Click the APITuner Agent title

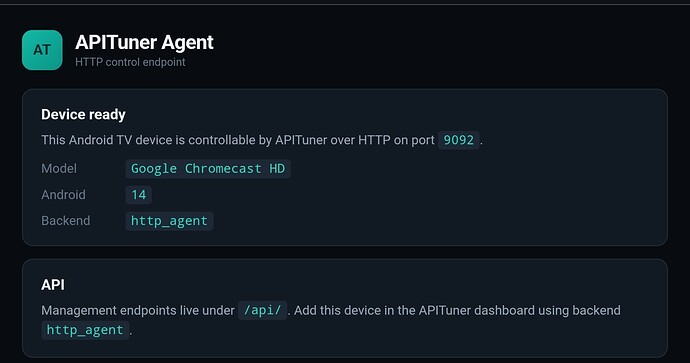(x=144, y=43)
